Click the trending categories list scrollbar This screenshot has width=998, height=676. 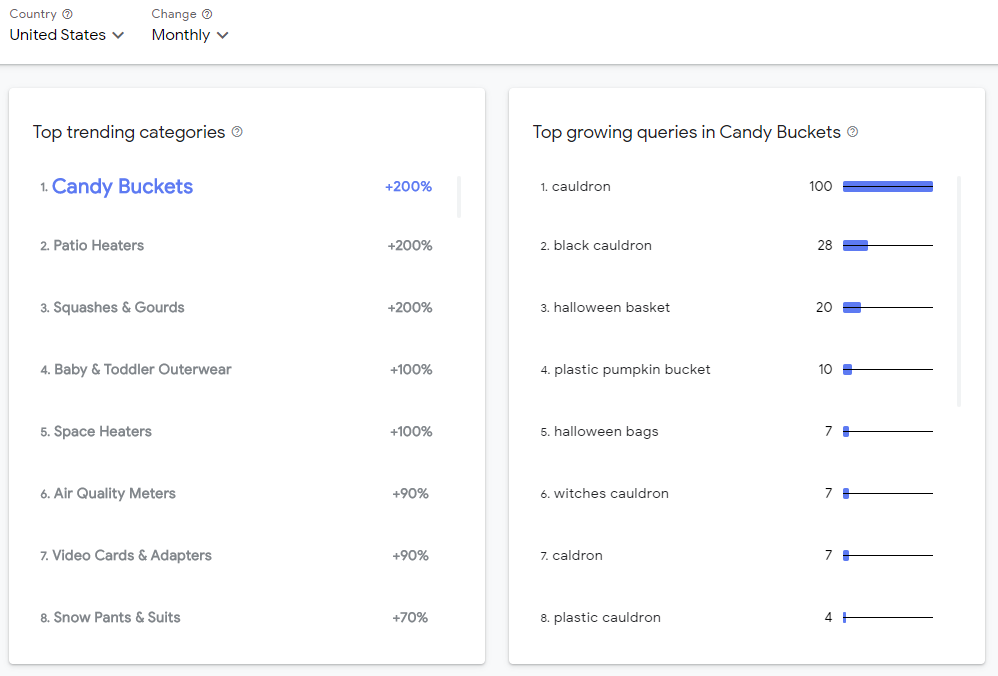click(x=459, y=197)
